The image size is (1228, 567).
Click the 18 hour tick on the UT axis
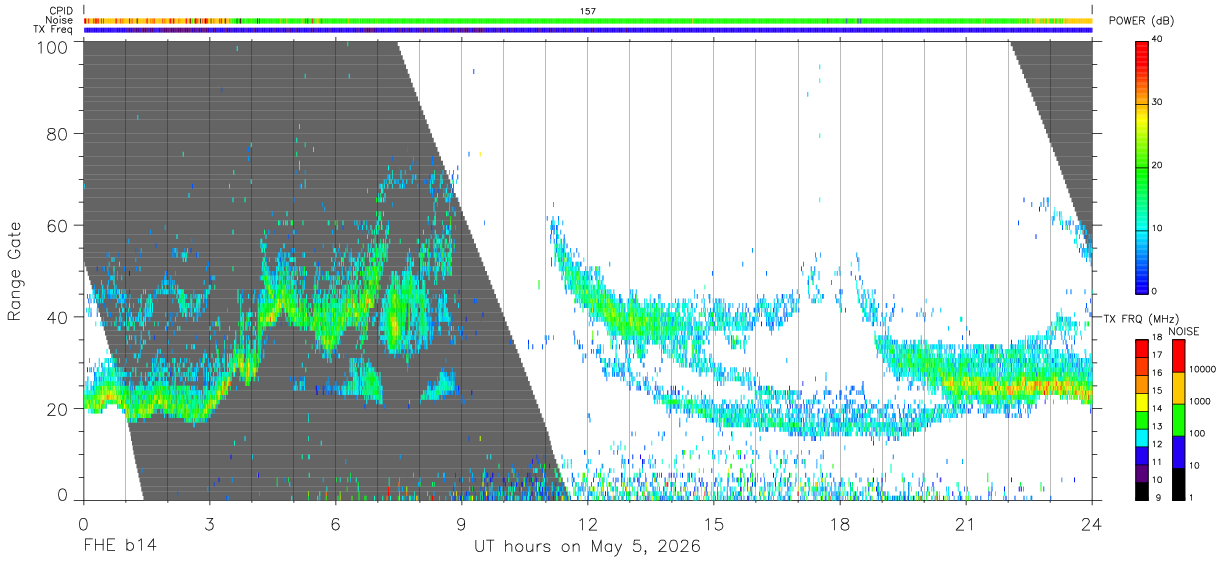pos(840,524)
